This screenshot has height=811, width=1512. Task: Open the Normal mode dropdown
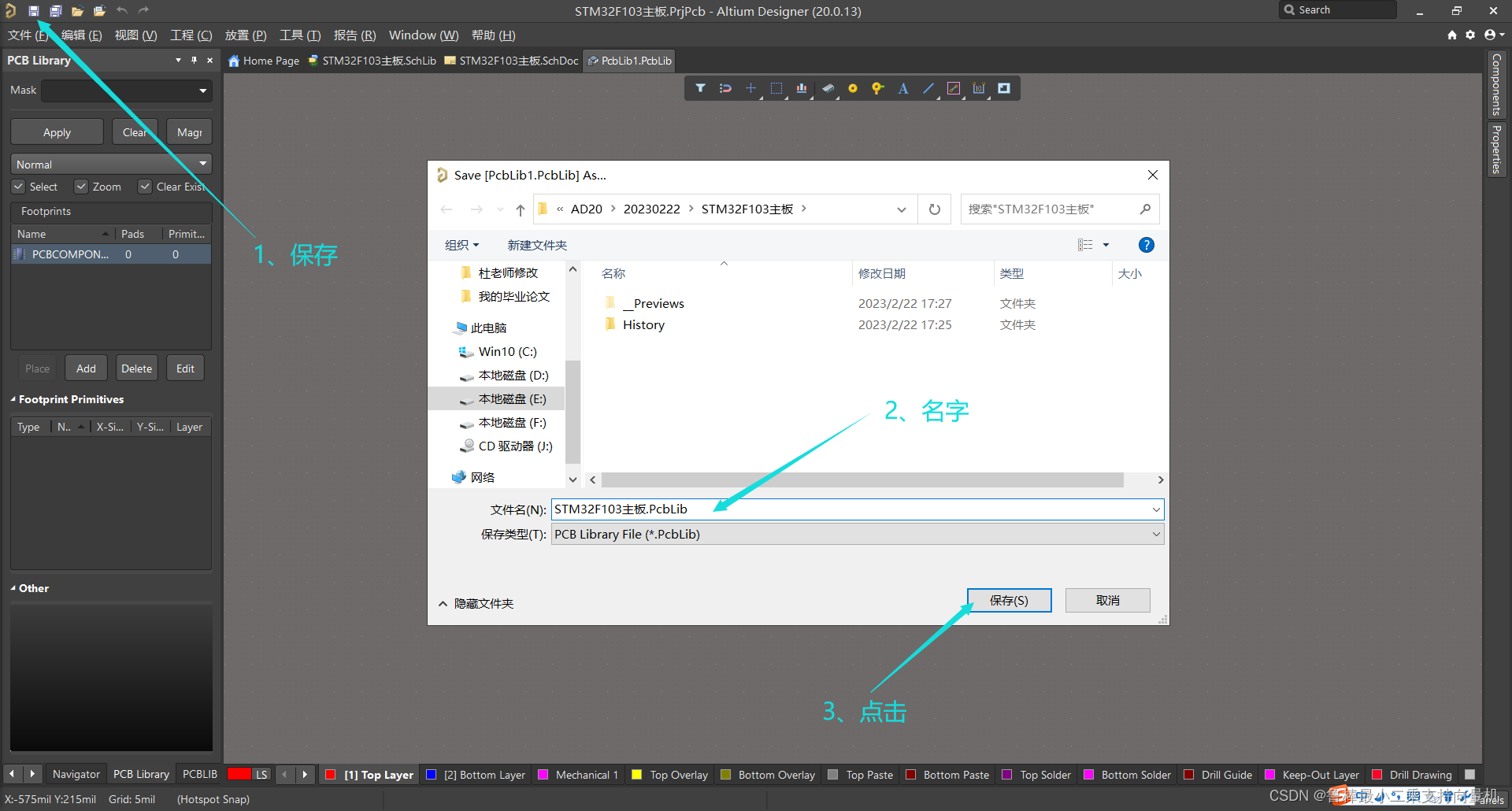pyautogui.click(x=203, y=164)
